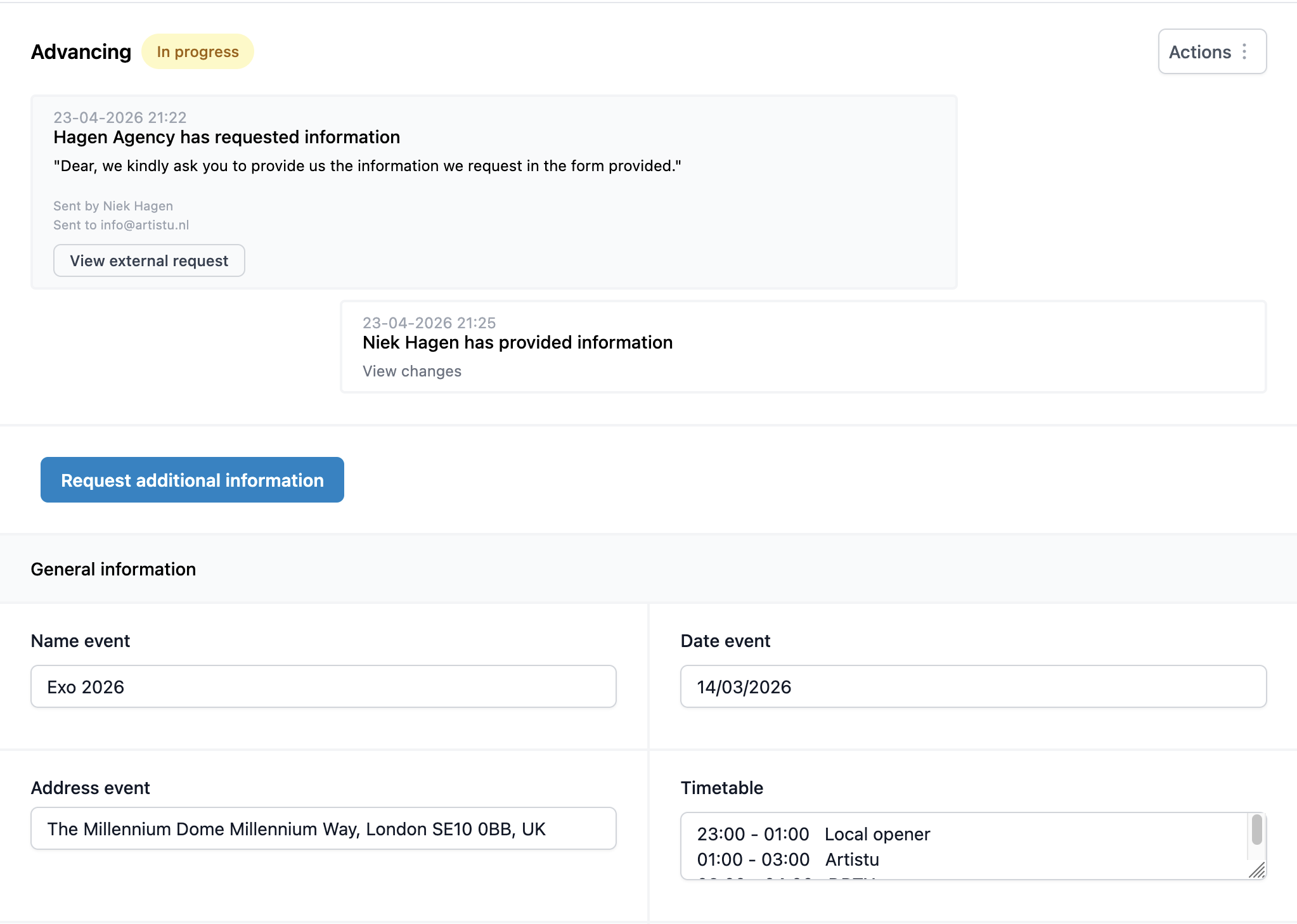Click the Timetable scrollbar thumb
Viewport: 1297px width, 924px height.
[x=1256, y=830]
